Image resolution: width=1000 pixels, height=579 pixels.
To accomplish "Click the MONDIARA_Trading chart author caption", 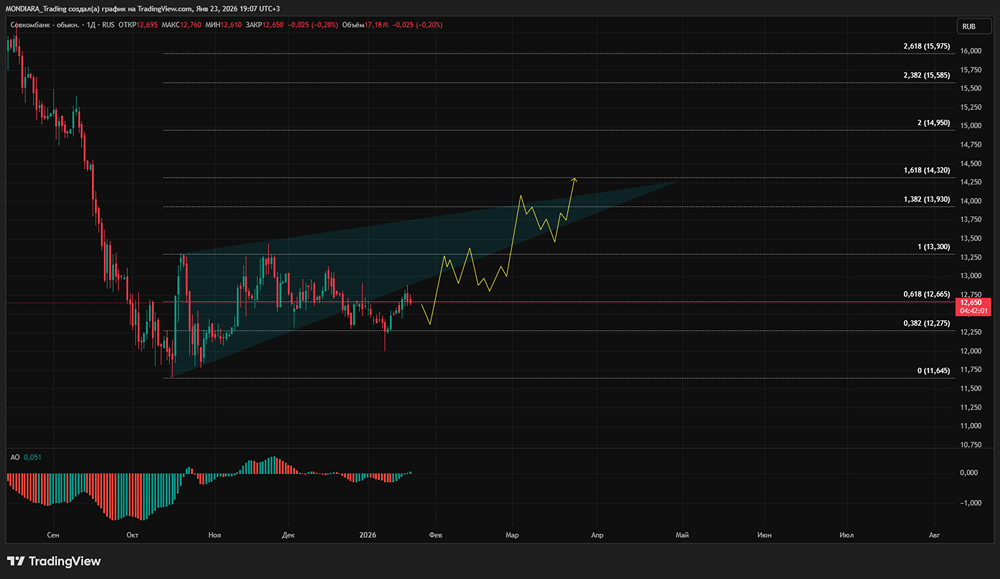I will pos(142,8).
